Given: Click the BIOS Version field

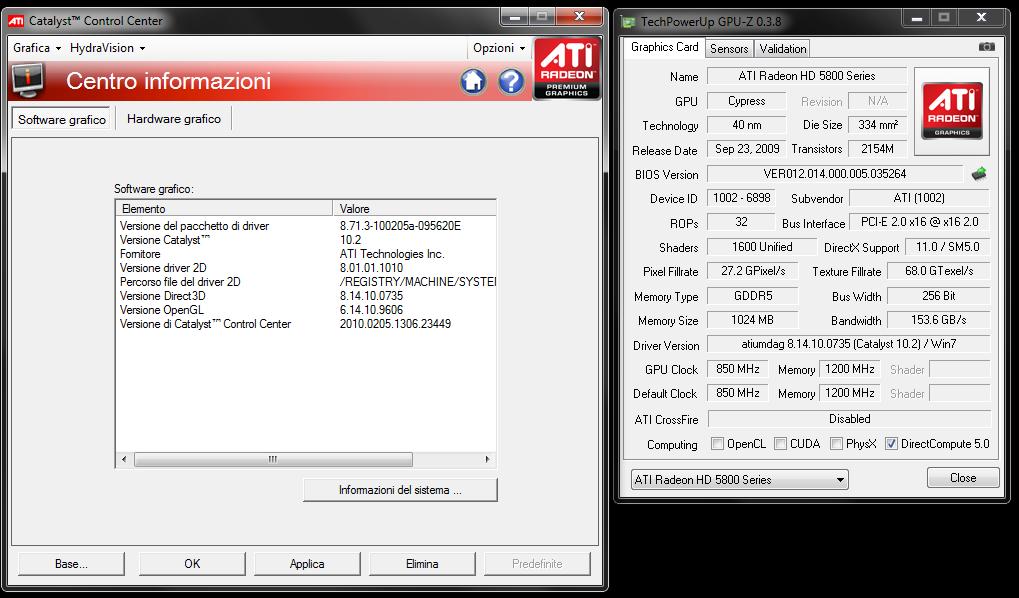Looking at the screenshot, I should tap(834, 174).
